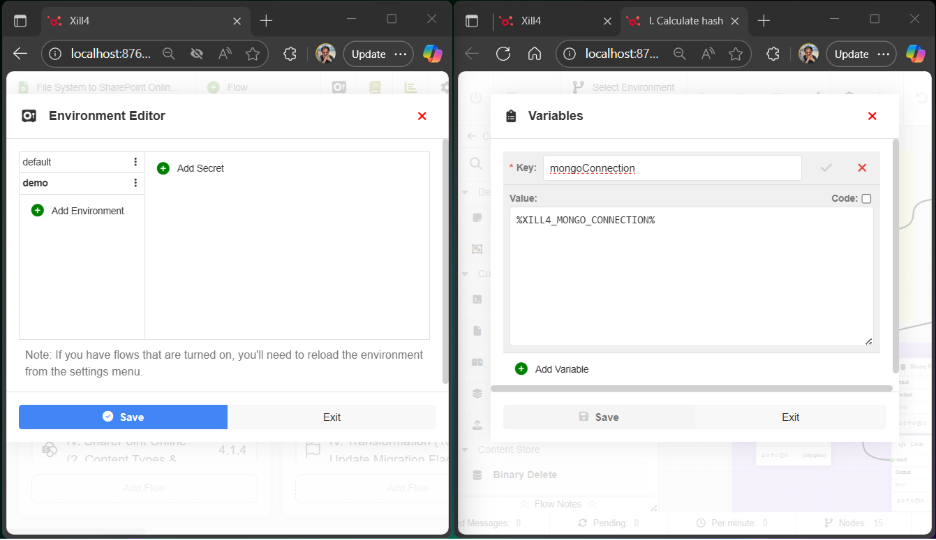The width and height of the screenshot is (936, 540).
Task: Close the Xill4 tab in left browser
Action: [237, 21]
